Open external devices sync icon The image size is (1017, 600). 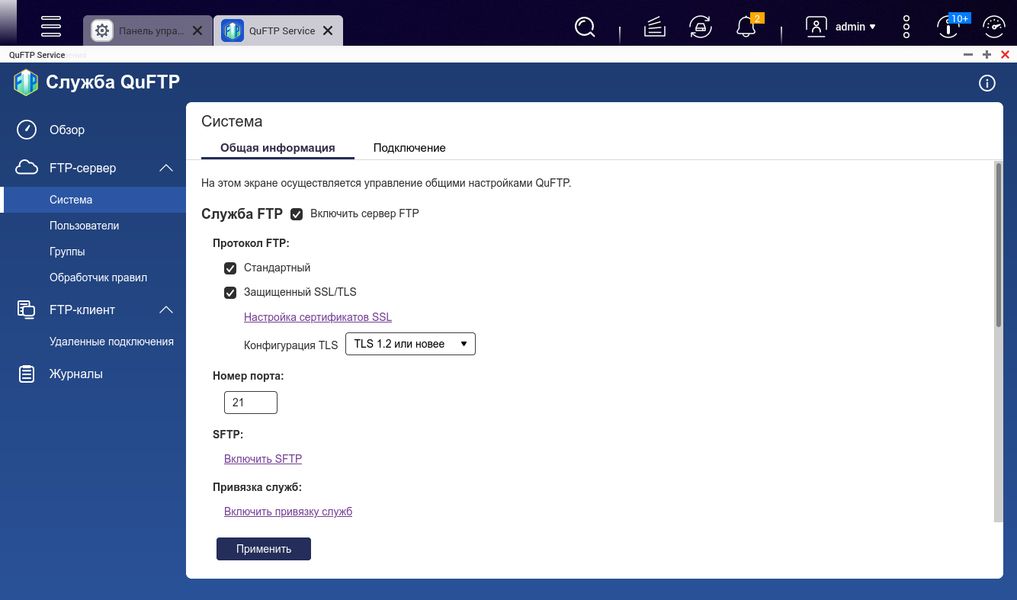(700, 27)
